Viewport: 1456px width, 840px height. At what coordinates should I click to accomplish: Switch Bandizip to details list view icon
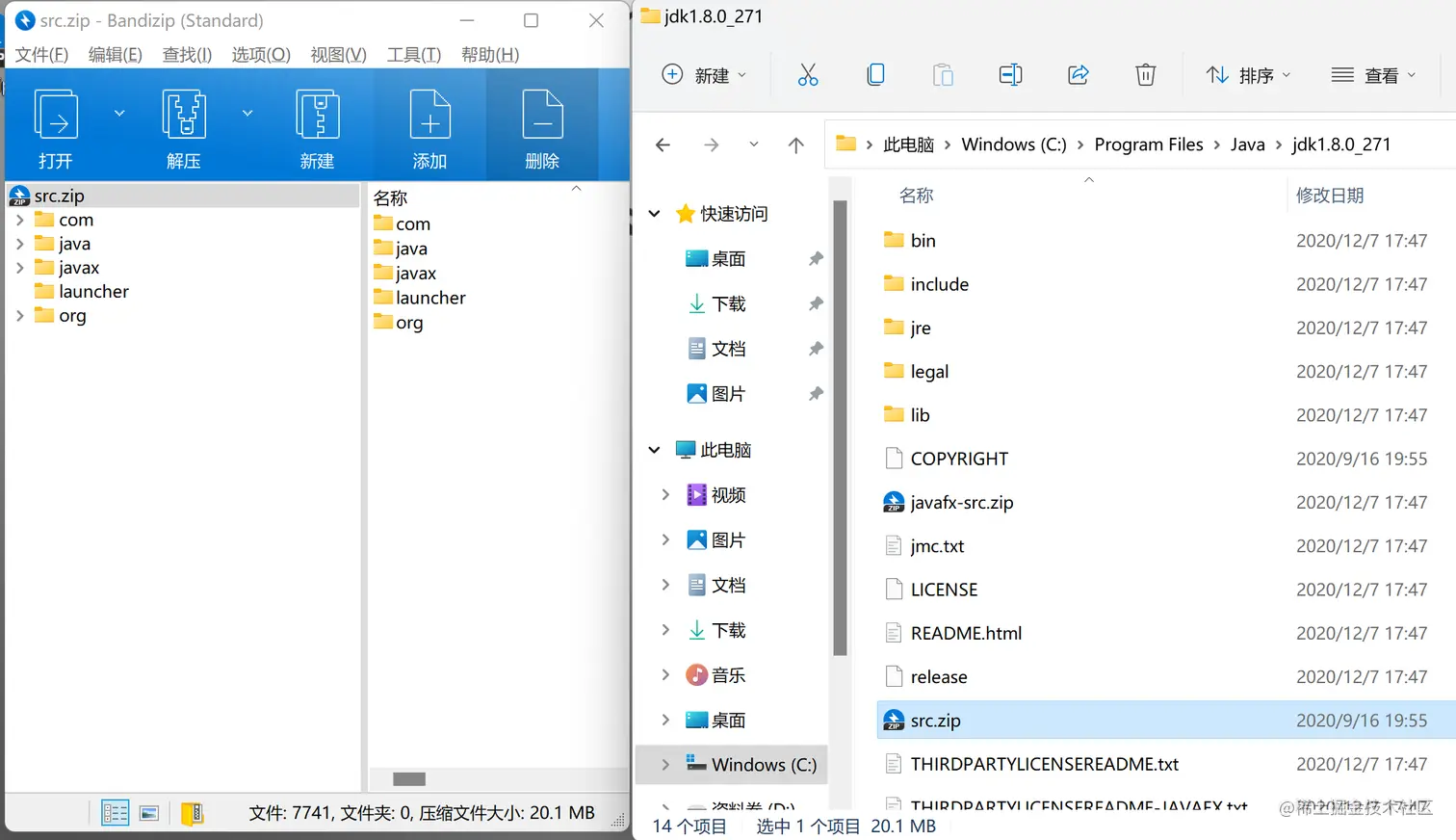(x=116, y=813)
